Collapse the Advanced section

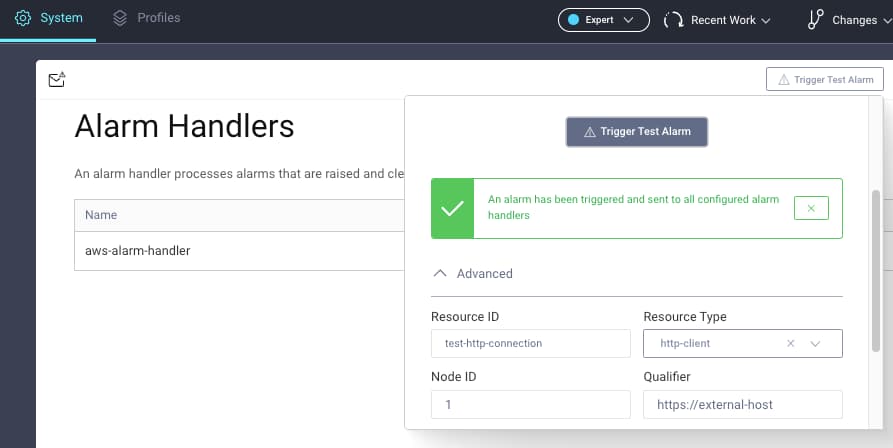440,273
